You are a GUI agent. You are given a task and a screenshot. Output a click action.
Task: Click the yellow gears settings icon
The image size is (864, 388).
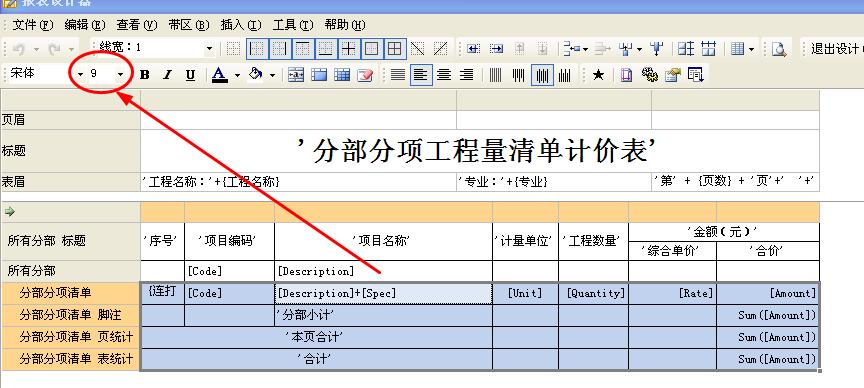650,75
